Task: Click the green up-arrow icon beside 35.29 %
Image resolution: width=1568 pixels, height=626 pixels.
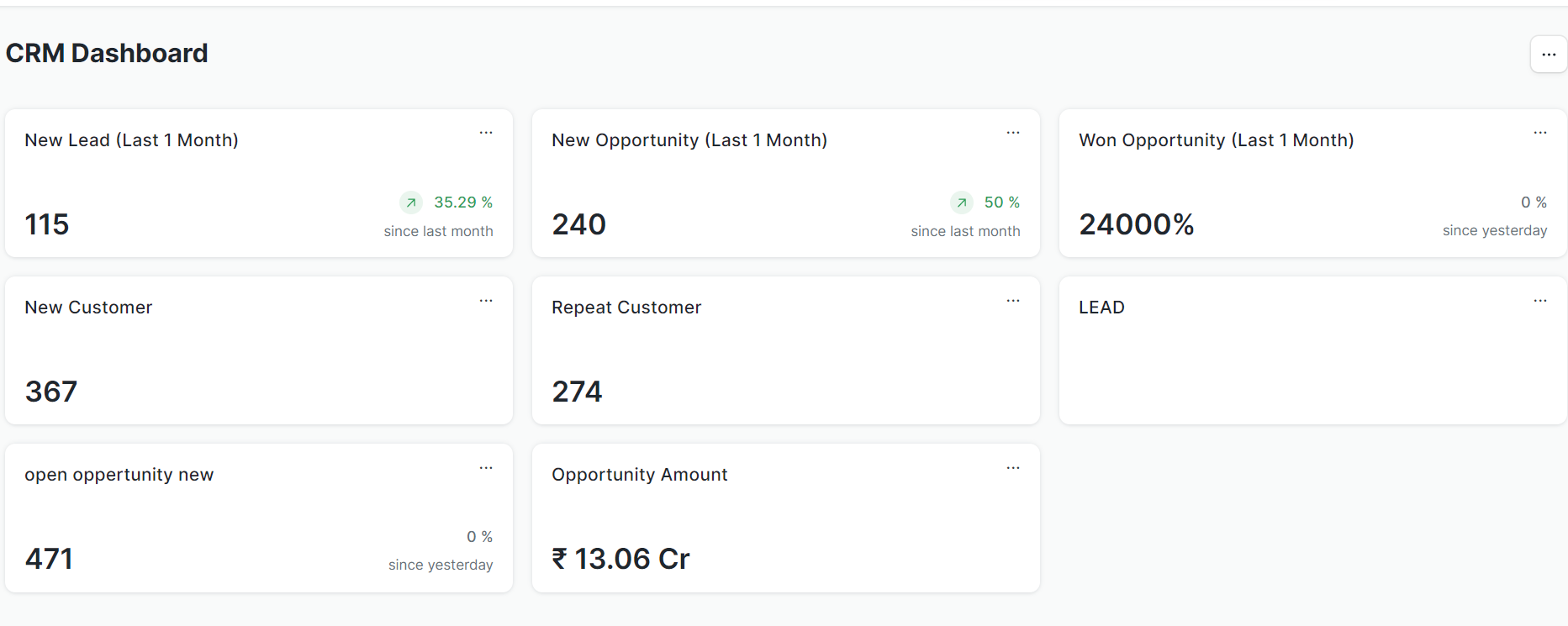Action: coord(411,203)
